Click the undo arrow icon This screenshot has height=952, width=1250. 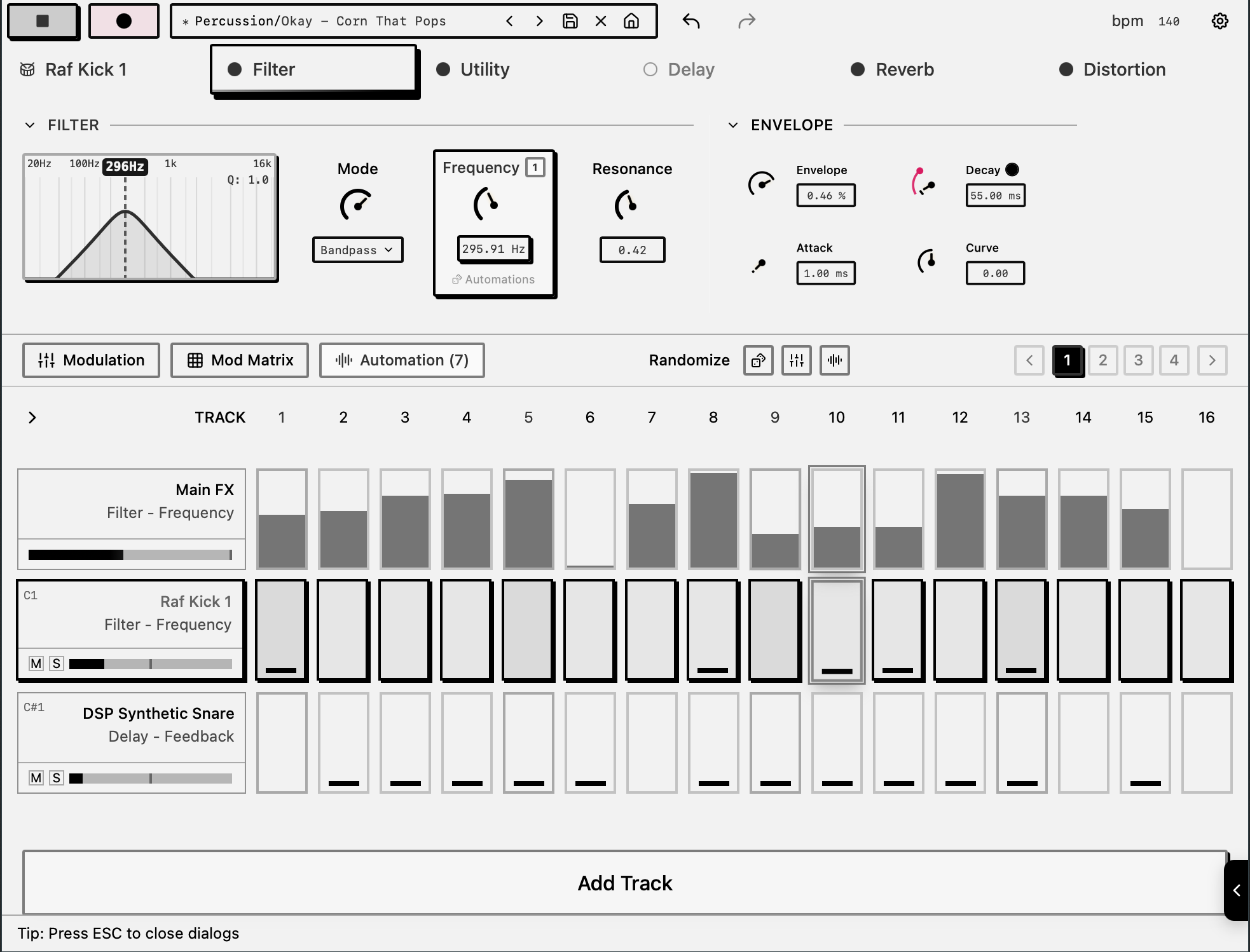click(x=691, y=21)
